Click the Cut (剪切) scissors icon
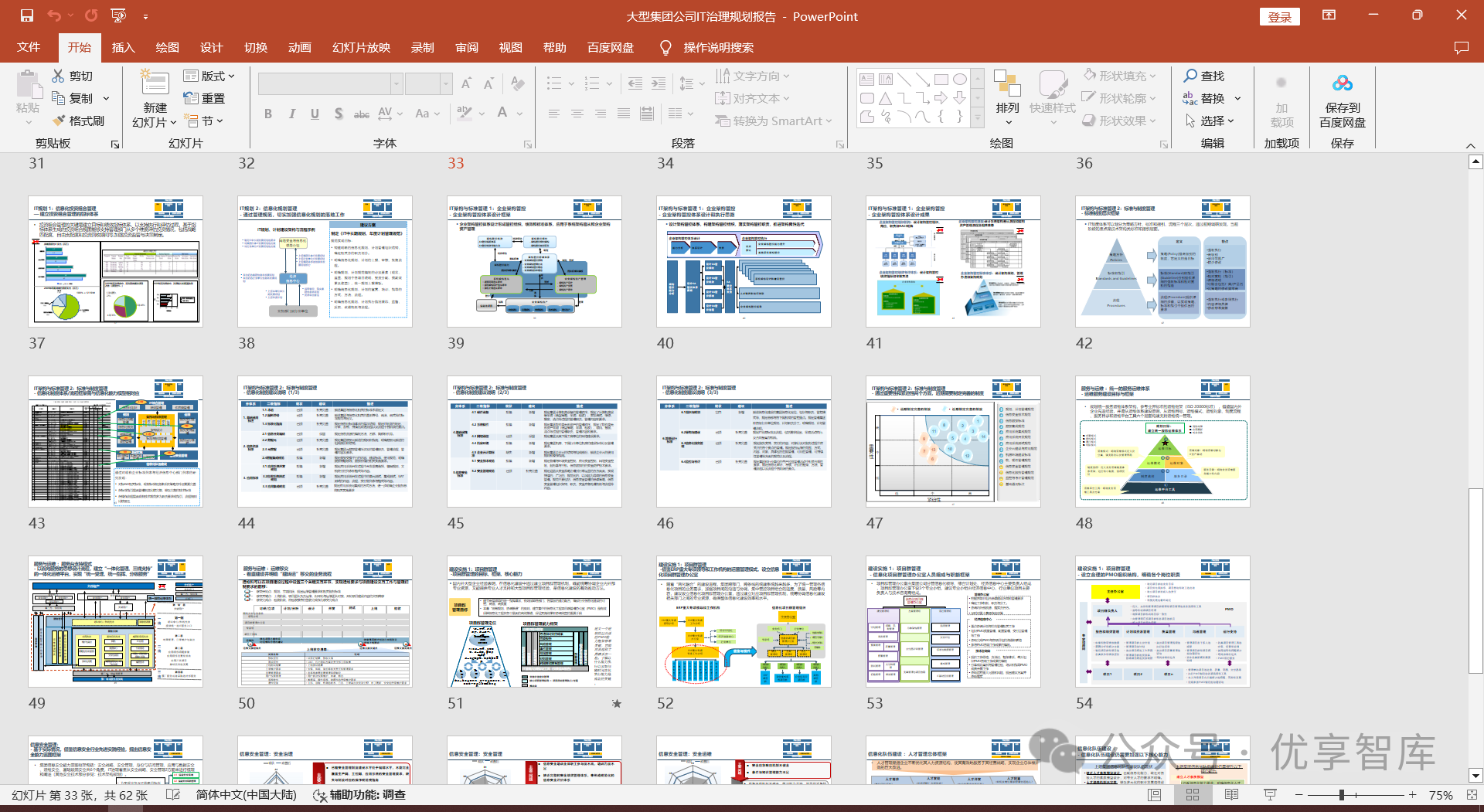This screenshot has height=812, width=1484. click(58, 76)
